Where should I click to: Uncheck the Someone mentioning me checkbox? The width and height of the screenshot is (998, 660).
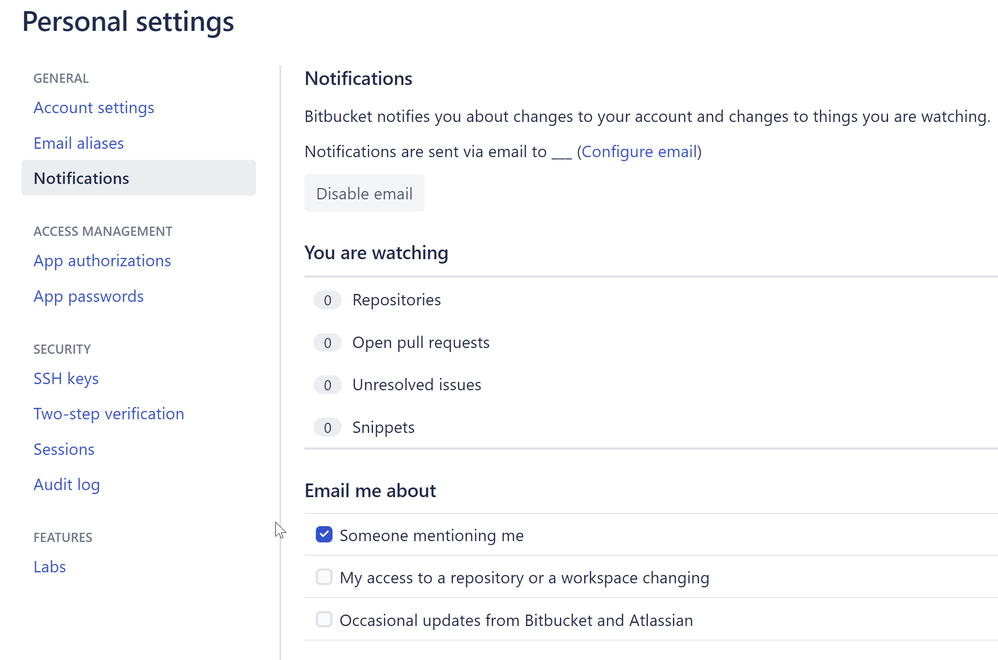pos(324,535)
